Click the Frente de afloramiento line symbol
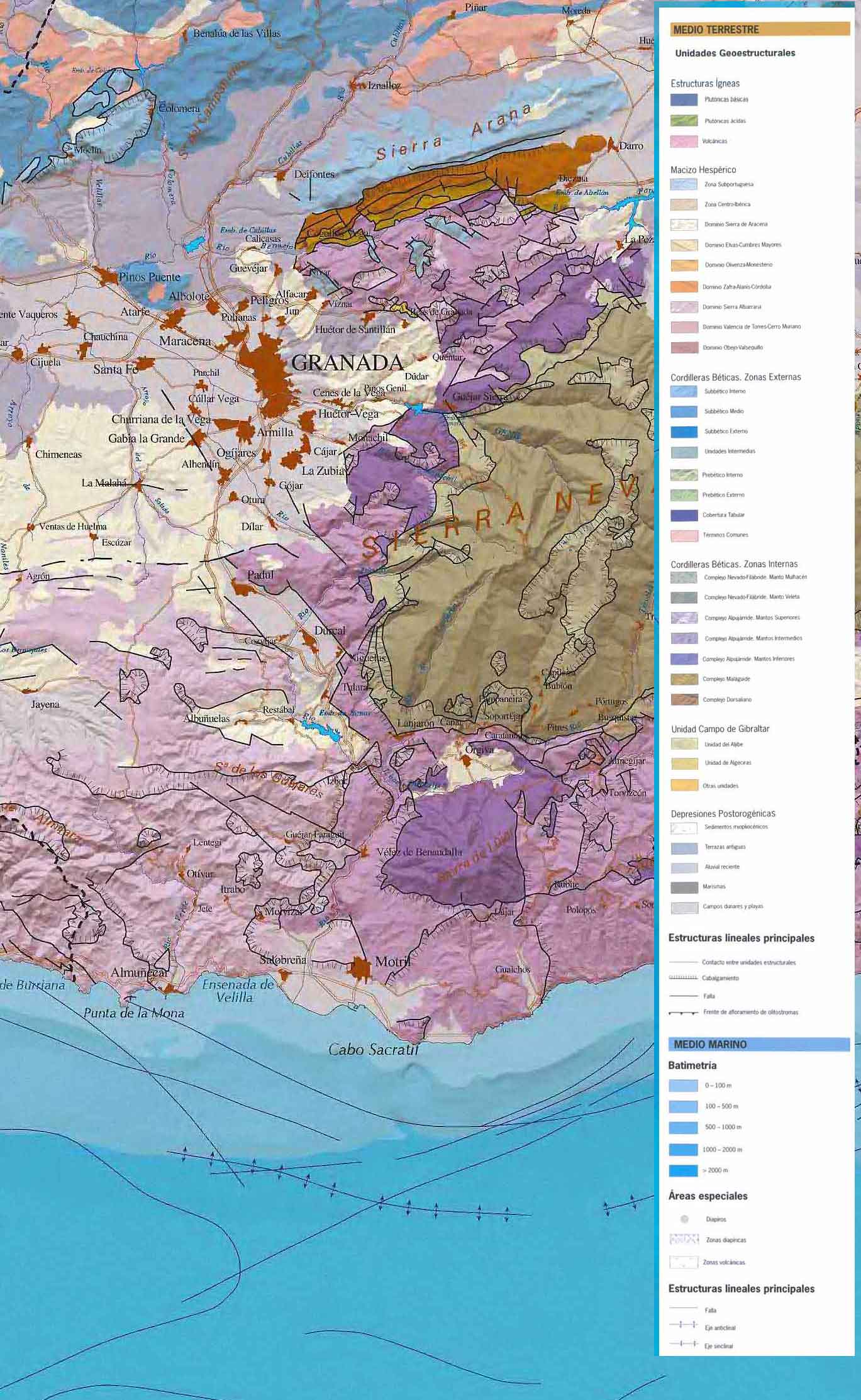 coord(684,1013)
